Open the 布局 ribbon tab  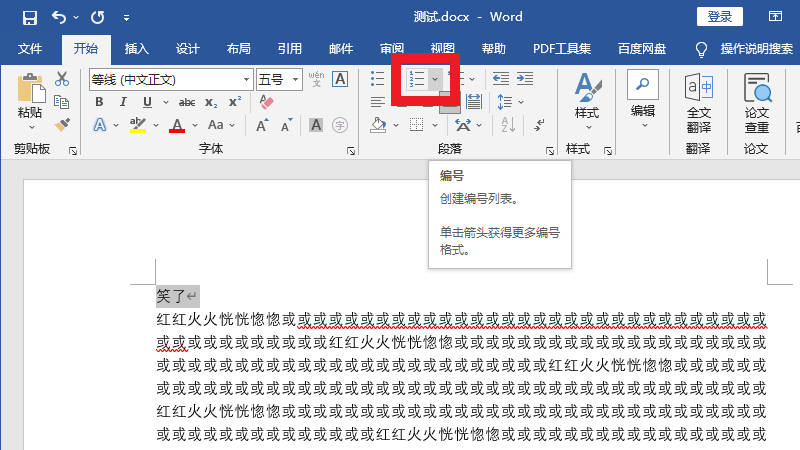[238, 48]
